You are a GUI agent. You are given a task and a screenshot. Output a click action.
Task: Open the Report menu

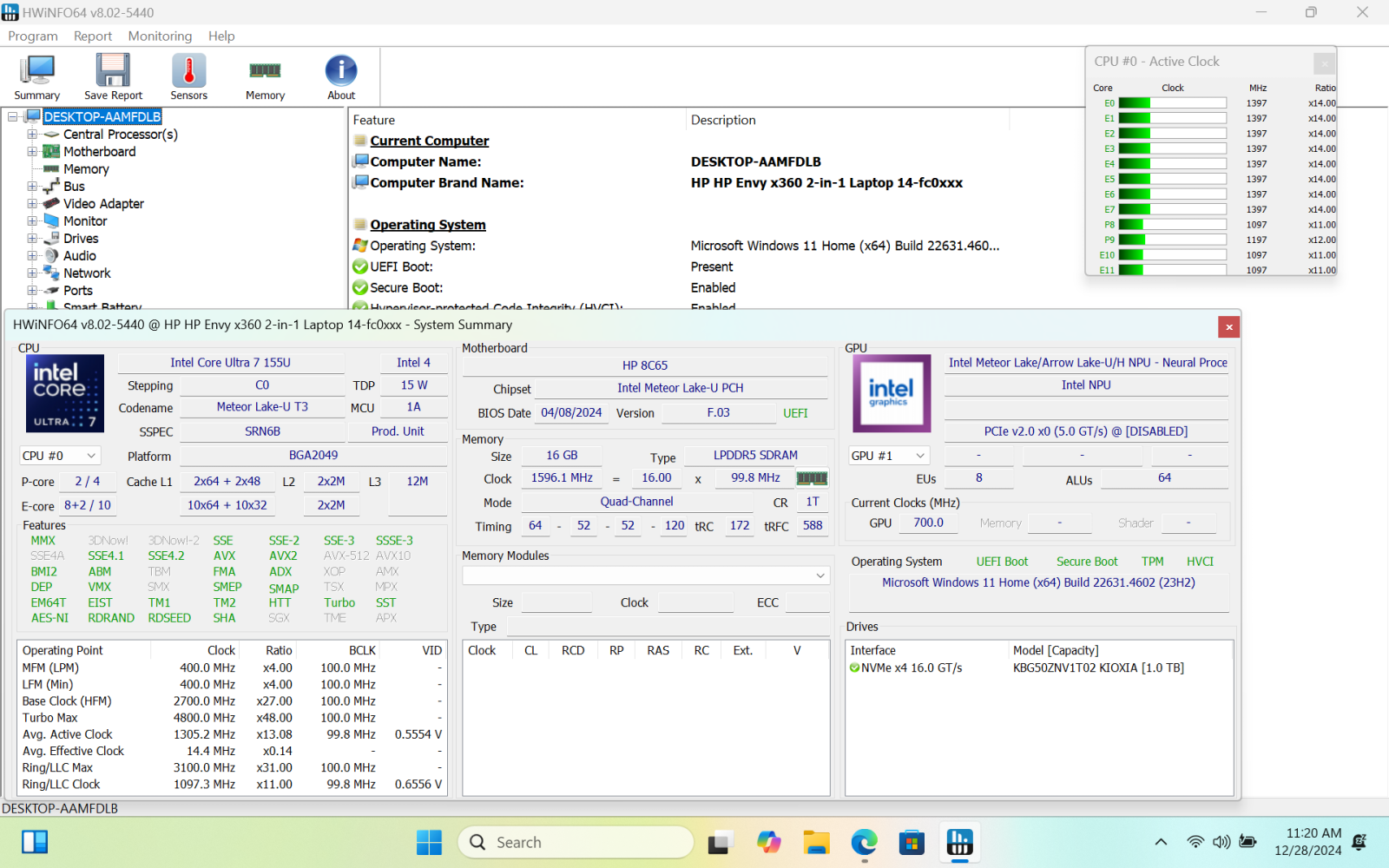tap(93, 36)
